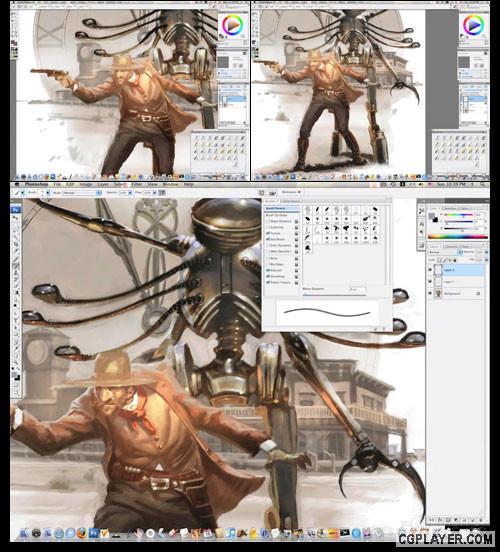500x552 pixels.
Task: Open the brush Mode dropdown
Action: (83, 193)
